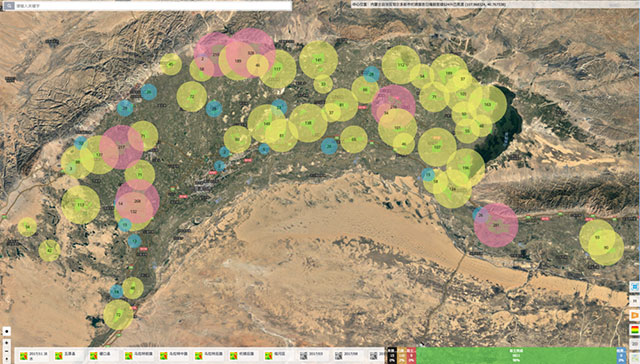
Task: Click the yellow cluster circle labeled 124
Action: tap(452, 189)
